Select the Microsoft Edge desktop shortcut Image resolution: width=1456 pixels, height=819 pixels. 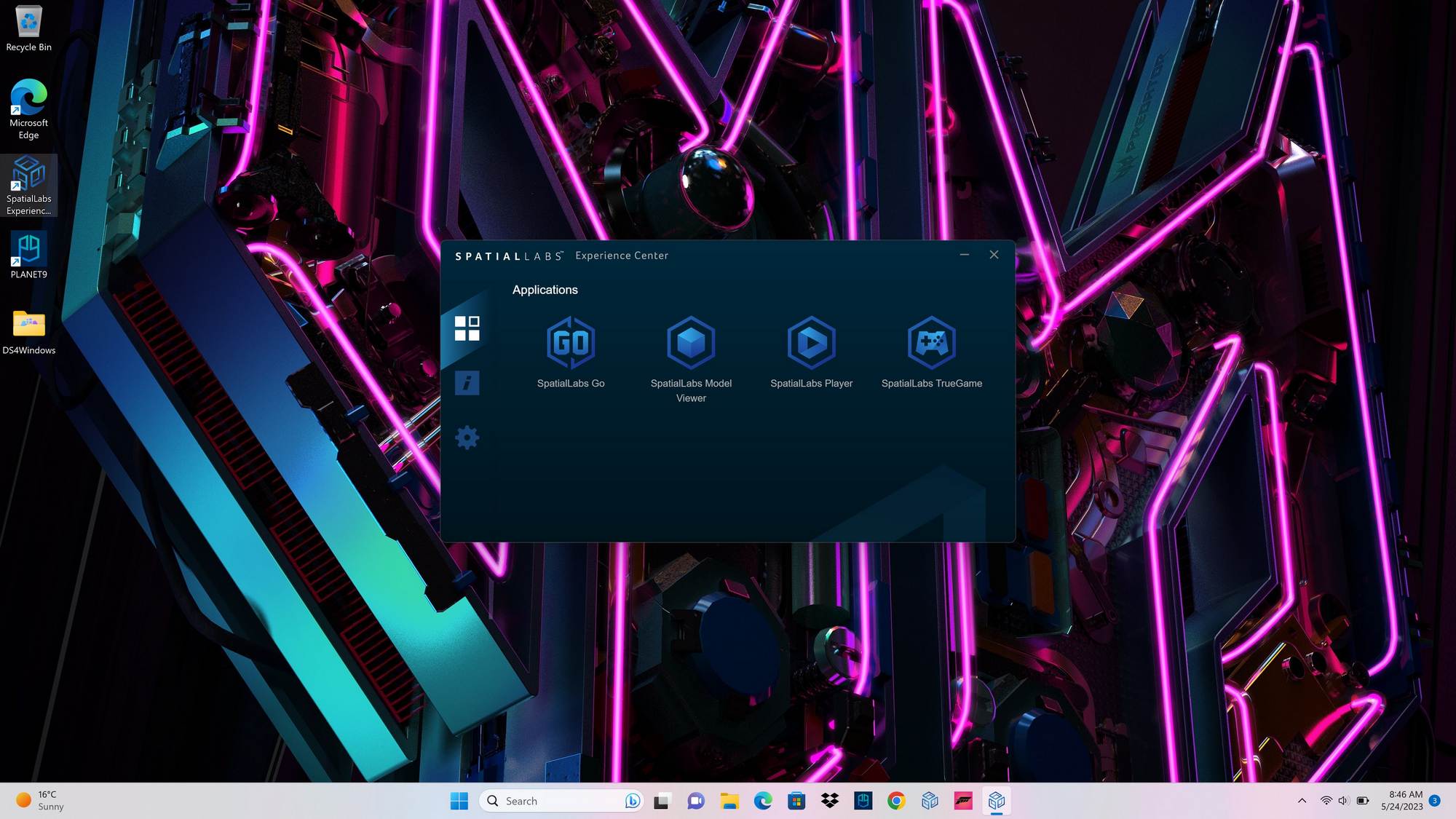point(28,109)
